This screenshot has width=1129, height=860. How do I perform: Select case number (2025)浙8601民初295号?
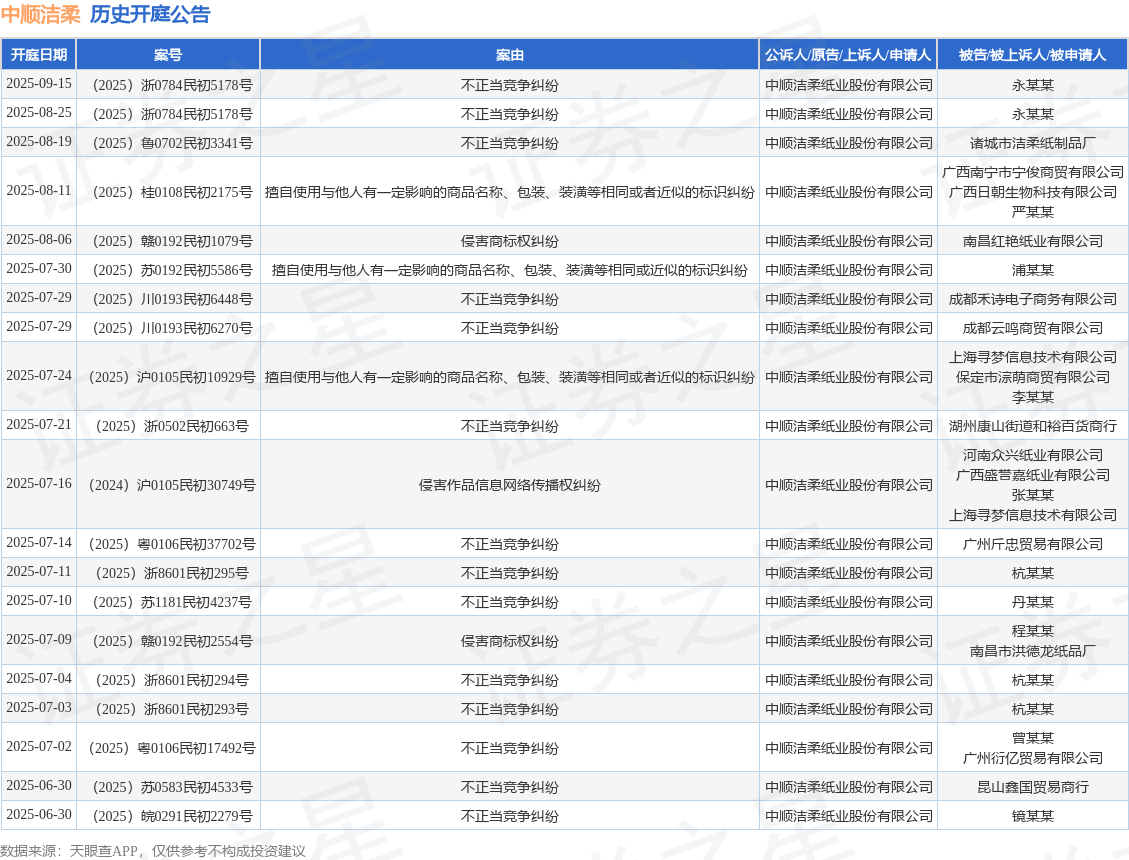pos(168,573)
